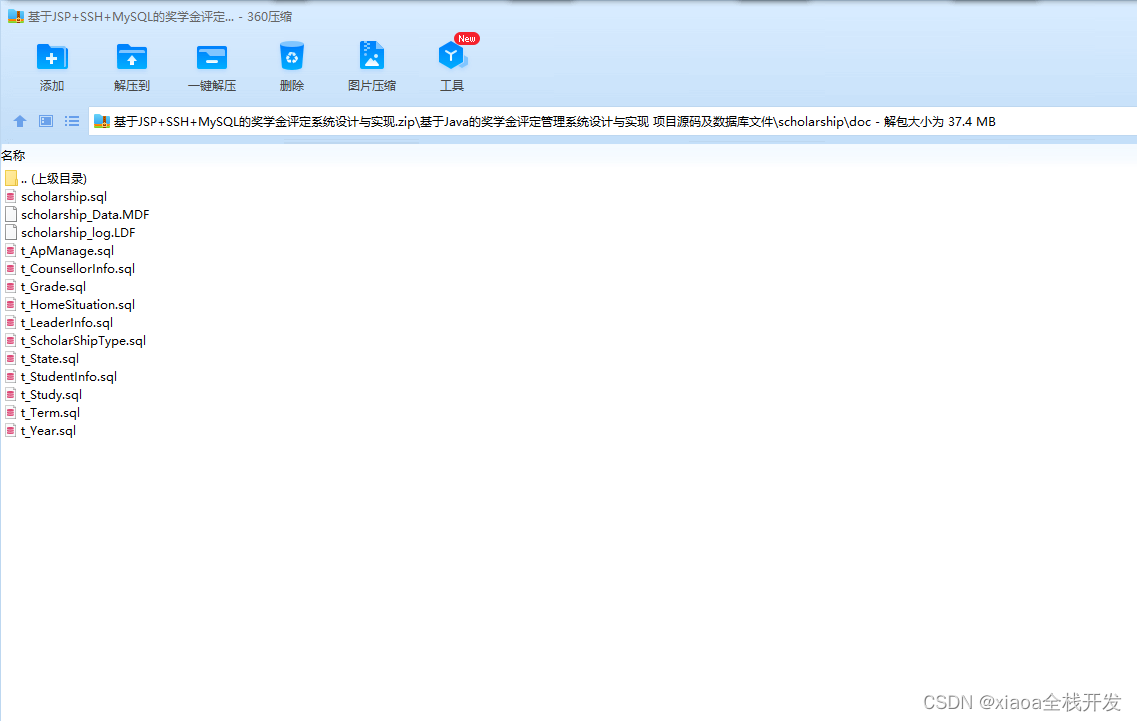
Task: Click the 删除 (Delete) trash icon
Action: pos(291,62)
